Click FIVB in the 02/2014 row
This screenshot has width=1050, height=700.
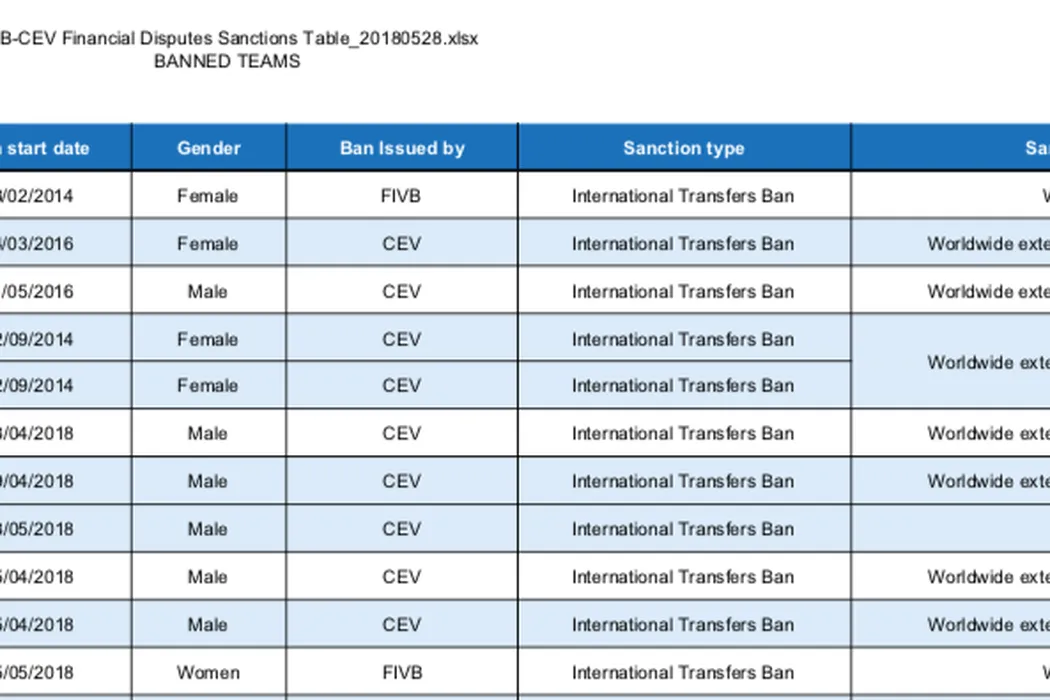(402, 196)
